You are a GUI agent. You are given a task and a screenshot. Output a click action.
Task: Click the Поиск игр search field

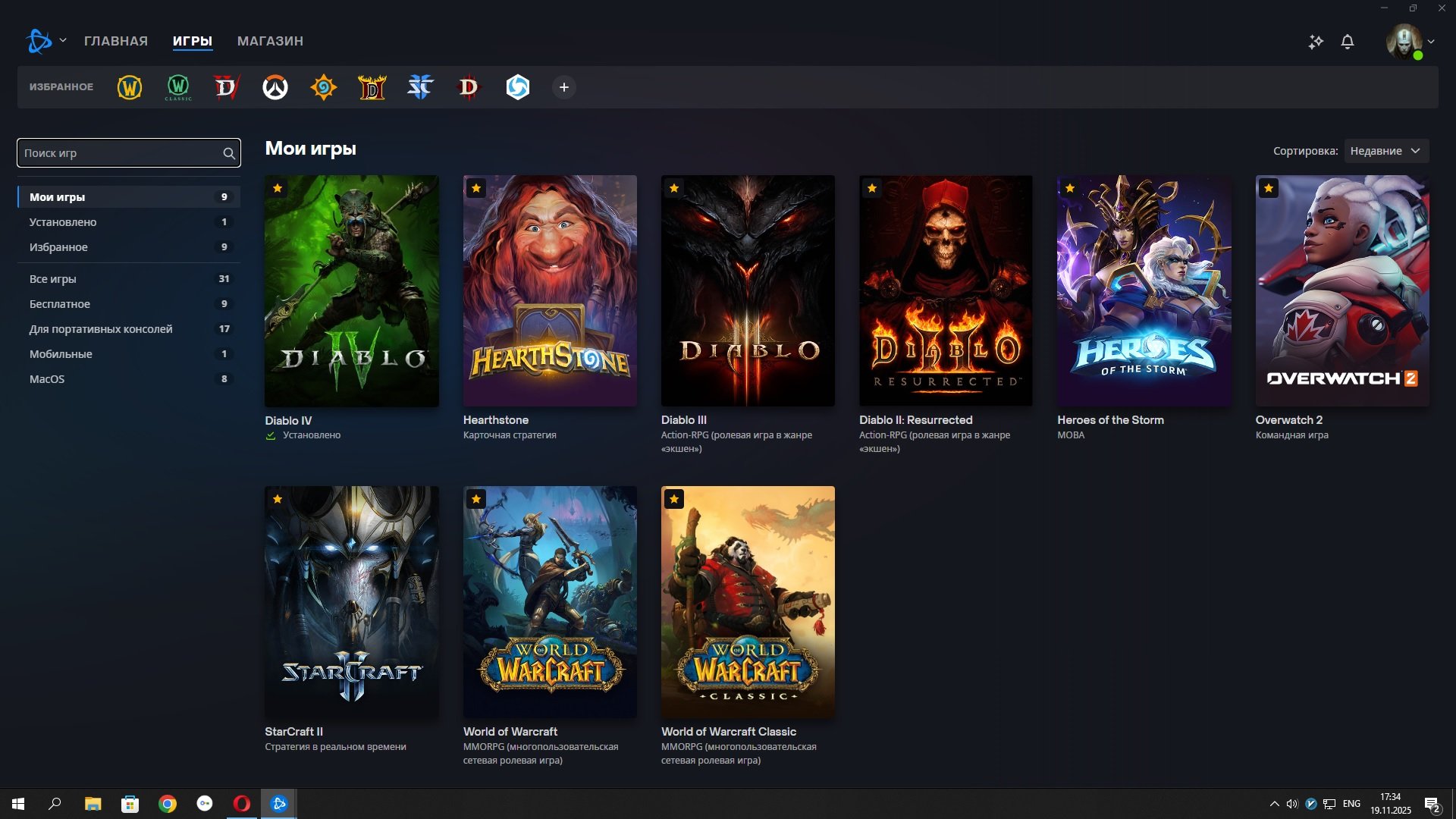pos(121,153)
